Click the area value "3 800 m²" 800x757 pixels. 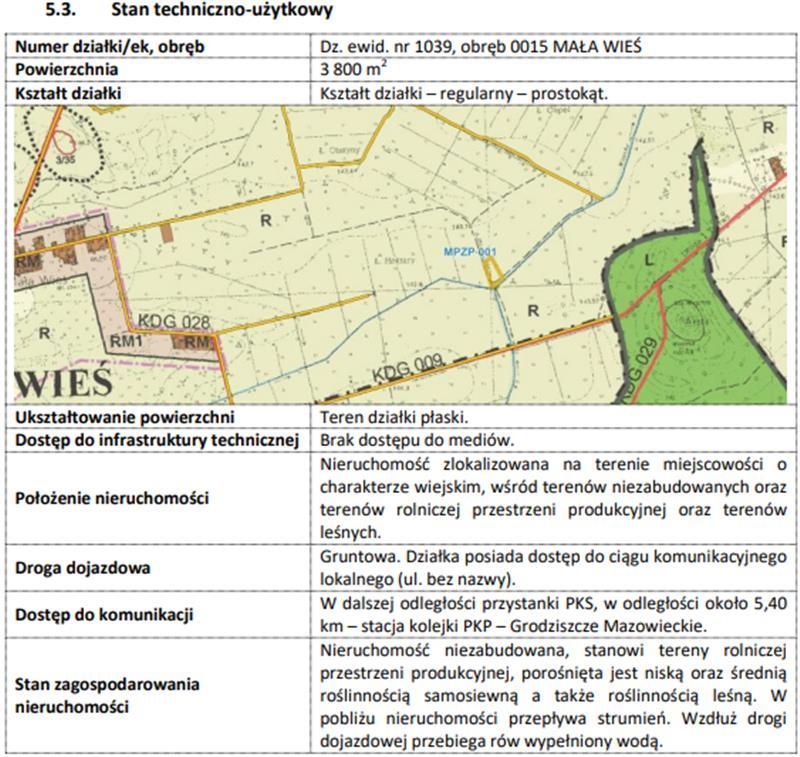point(353,68)
